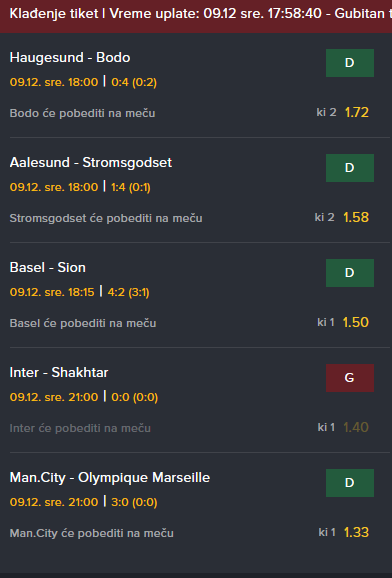392x578 pixels.
Task: Click the red G badge for Inter - Shakhtar
Action: pos(350,378)
